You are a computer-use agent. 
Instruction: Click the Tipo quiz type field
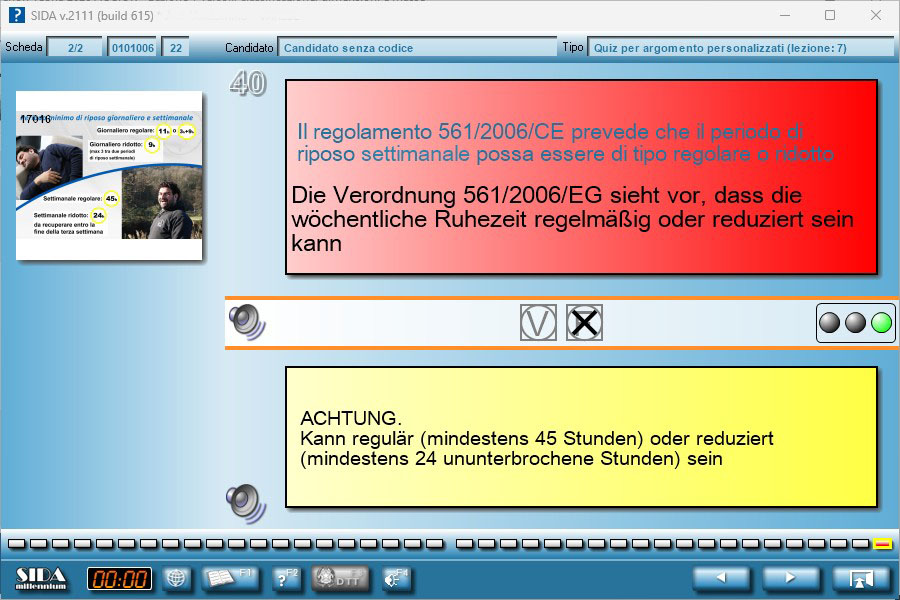pyautogui.click(x=740, y=47)
